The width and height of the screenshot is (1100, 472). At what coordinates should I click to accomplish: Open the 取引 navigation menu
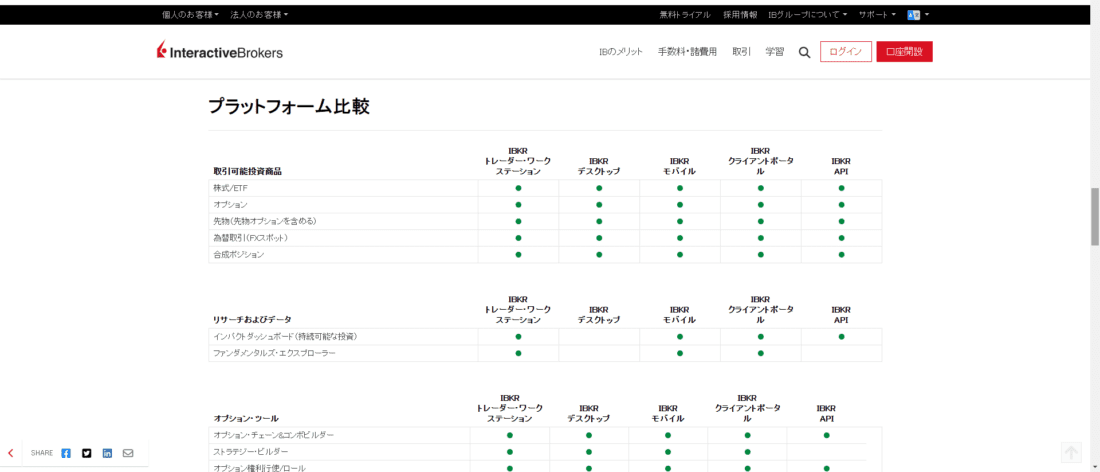(741, 52)
